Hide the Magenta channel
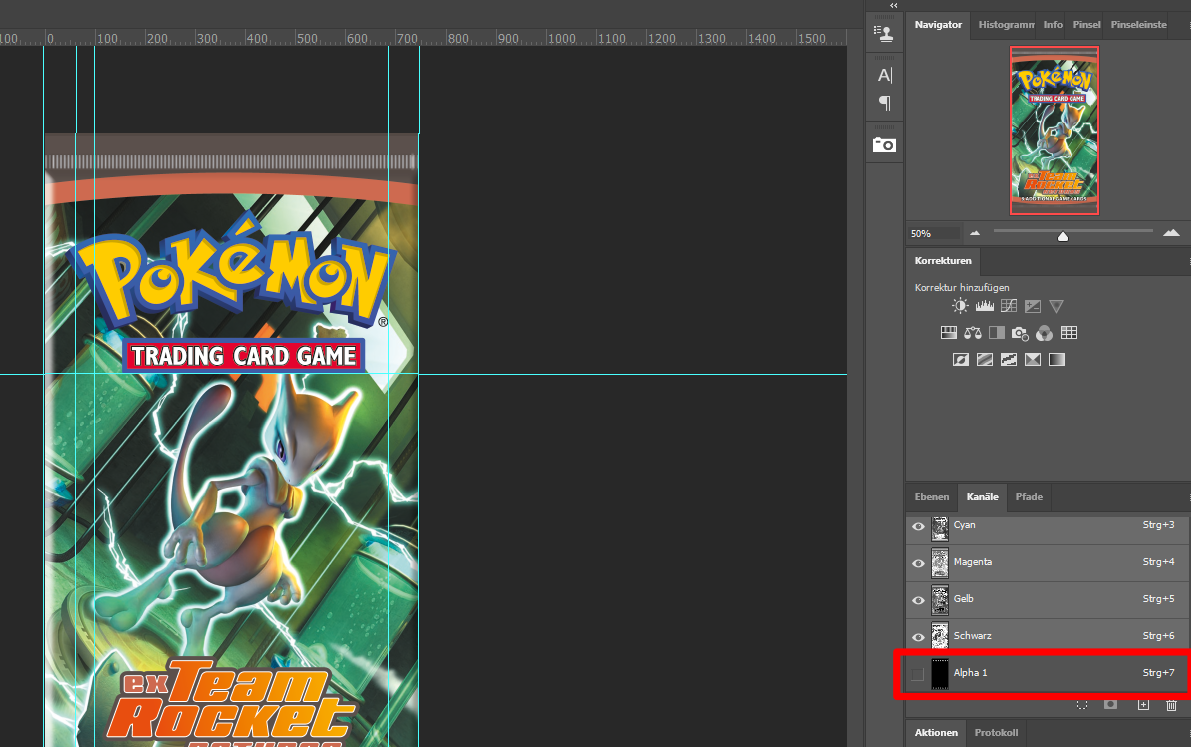 pos(918,563)
